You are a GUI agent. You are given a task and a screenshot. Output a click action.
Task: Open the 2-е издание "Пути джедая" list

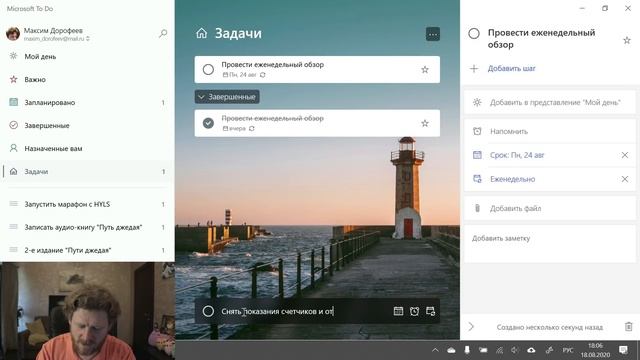pyautogui.click(x=88, y=250)
